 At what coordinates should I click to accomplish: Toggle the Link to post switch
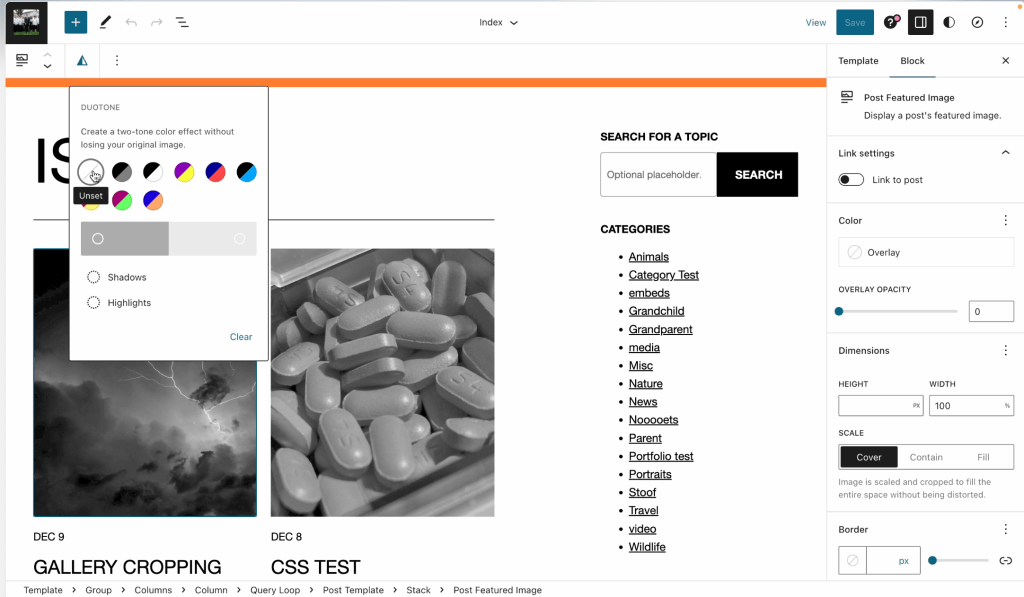[x=851, y=180]
